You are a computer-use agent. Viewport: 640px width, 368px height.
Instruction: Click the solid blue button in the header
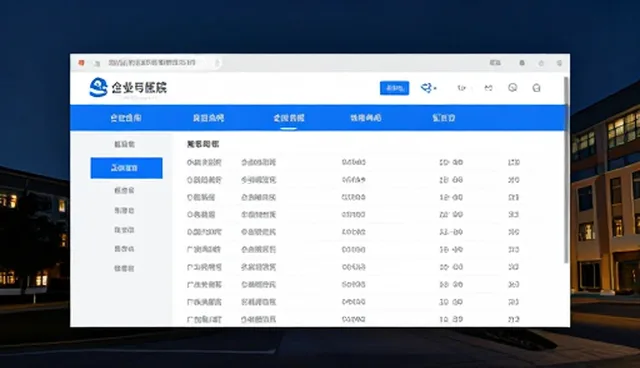click(x=394, y=88)
